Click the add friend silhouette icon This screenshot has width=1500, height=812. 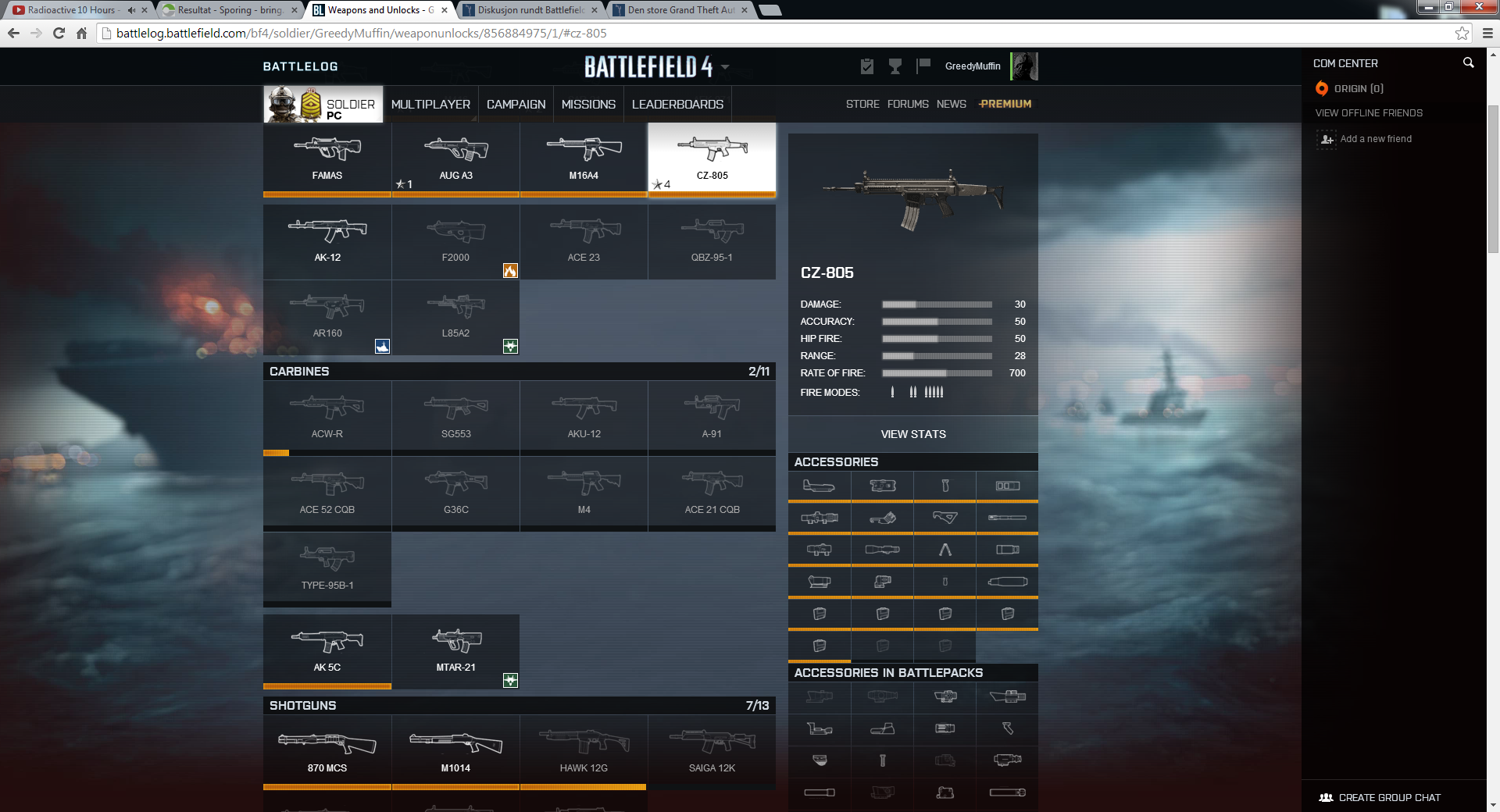(1327, 139)
